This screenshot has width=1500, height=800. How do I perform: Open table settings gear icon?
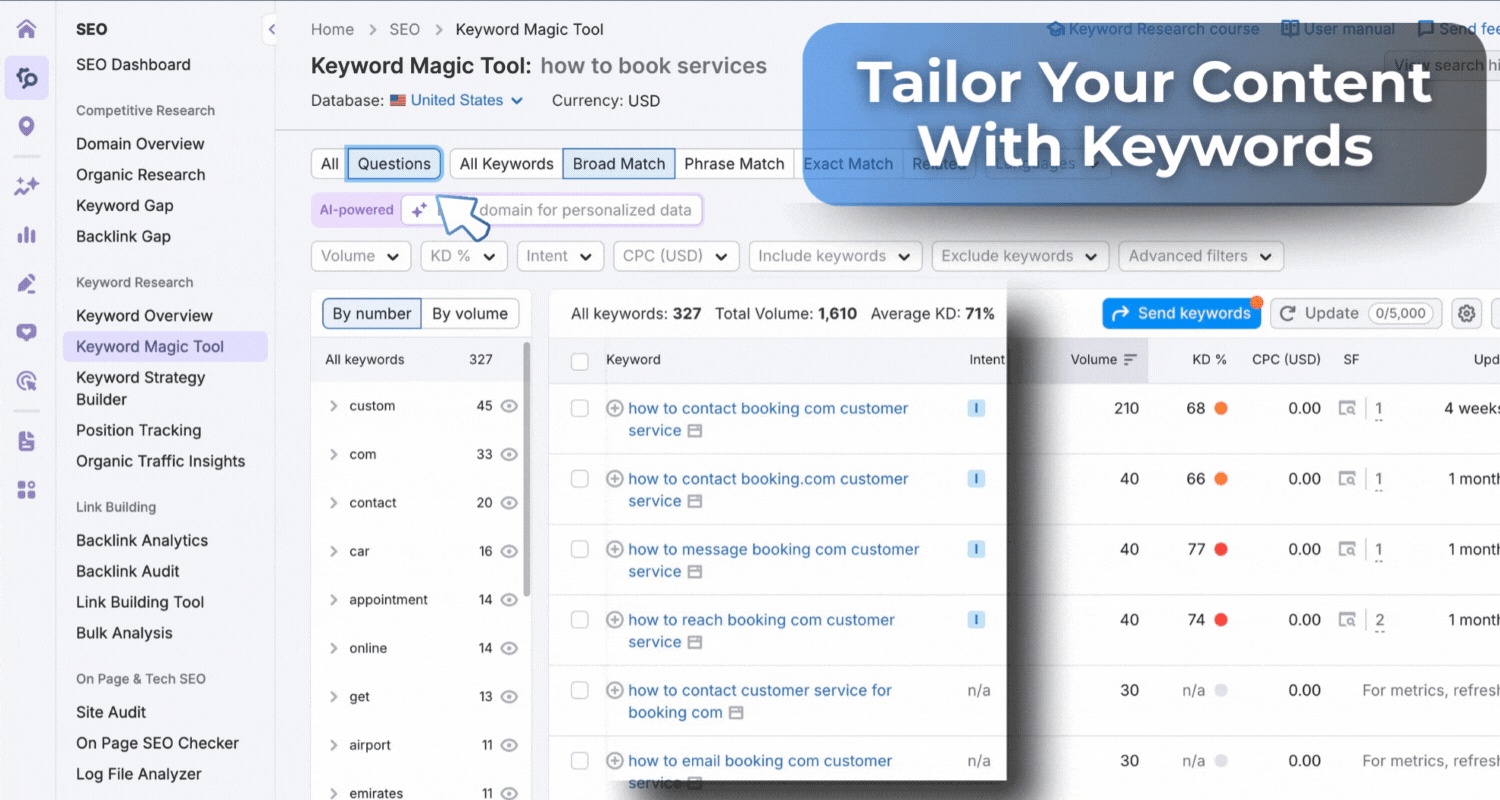(1467, 313)
